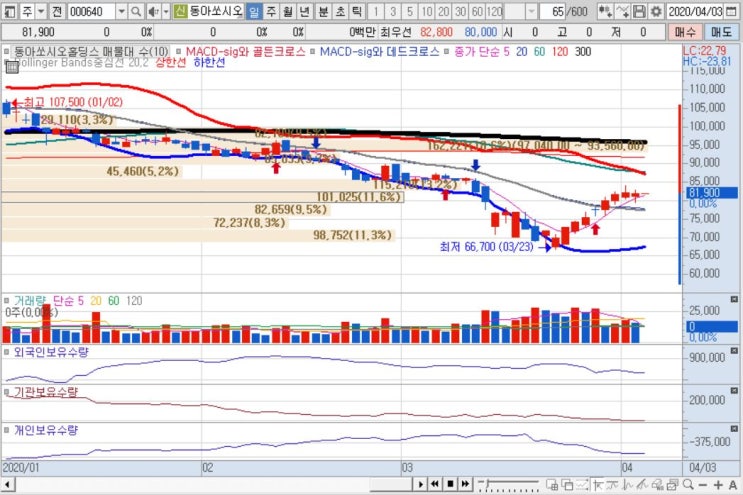Image resolution: width=743 pixels, height=495 pixels.
Task: Click the plus zoom-in icon
Action: [x=718, y=485]
